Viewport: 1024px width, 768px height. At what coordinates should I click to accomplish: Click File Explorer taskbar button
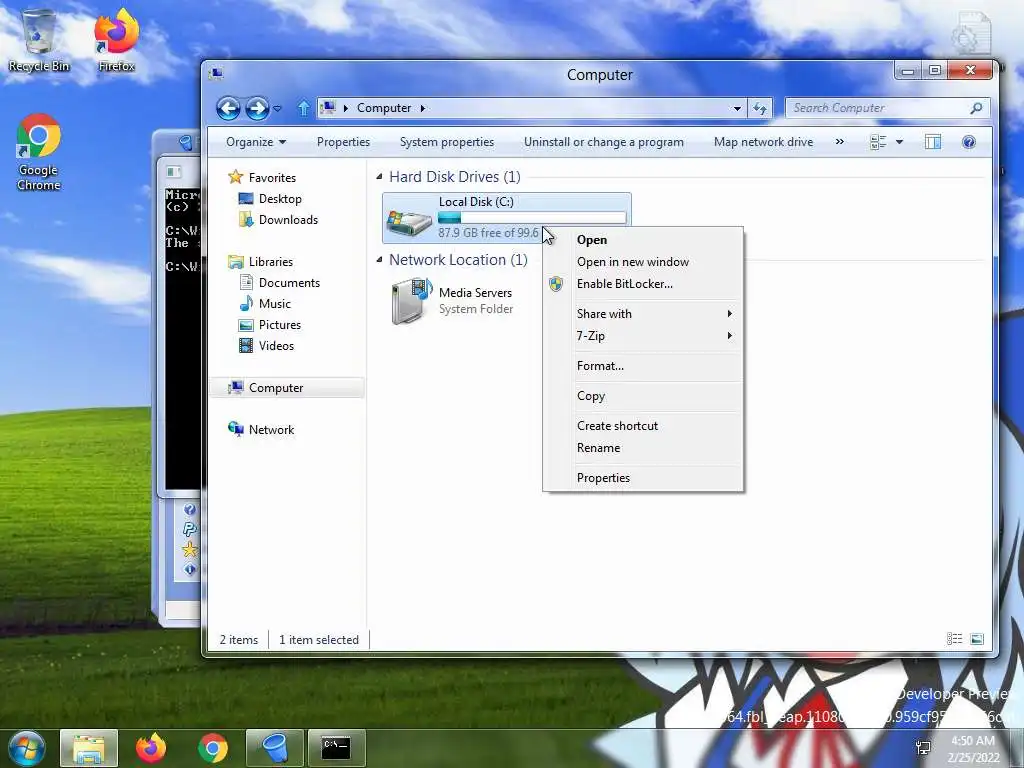pyautogui.click(x=89, y=748)
